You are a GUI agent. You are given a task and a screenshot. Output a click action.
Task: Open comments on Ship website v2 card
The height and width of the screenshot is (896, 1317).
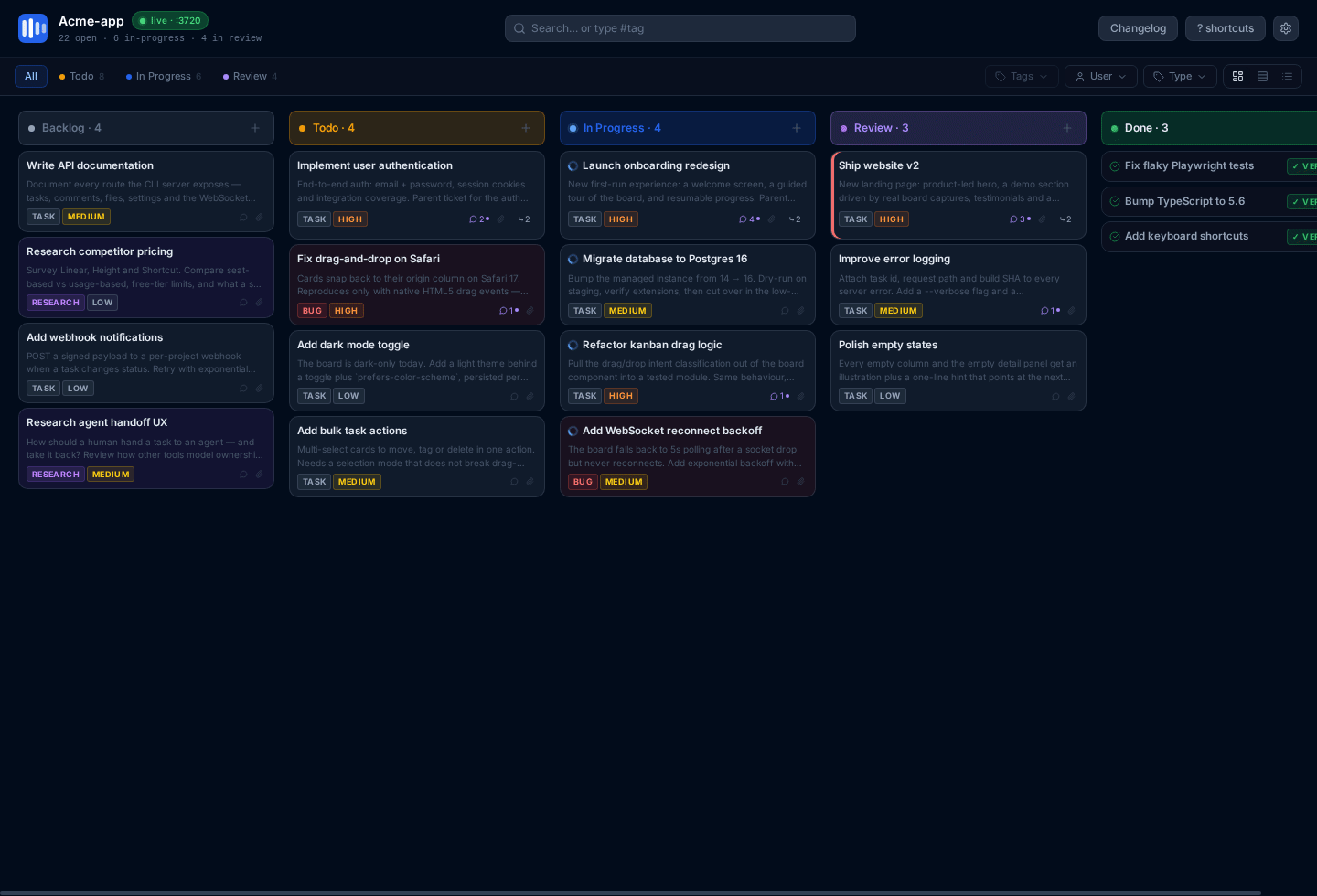pyautogui.click(x=1020, y=219)
